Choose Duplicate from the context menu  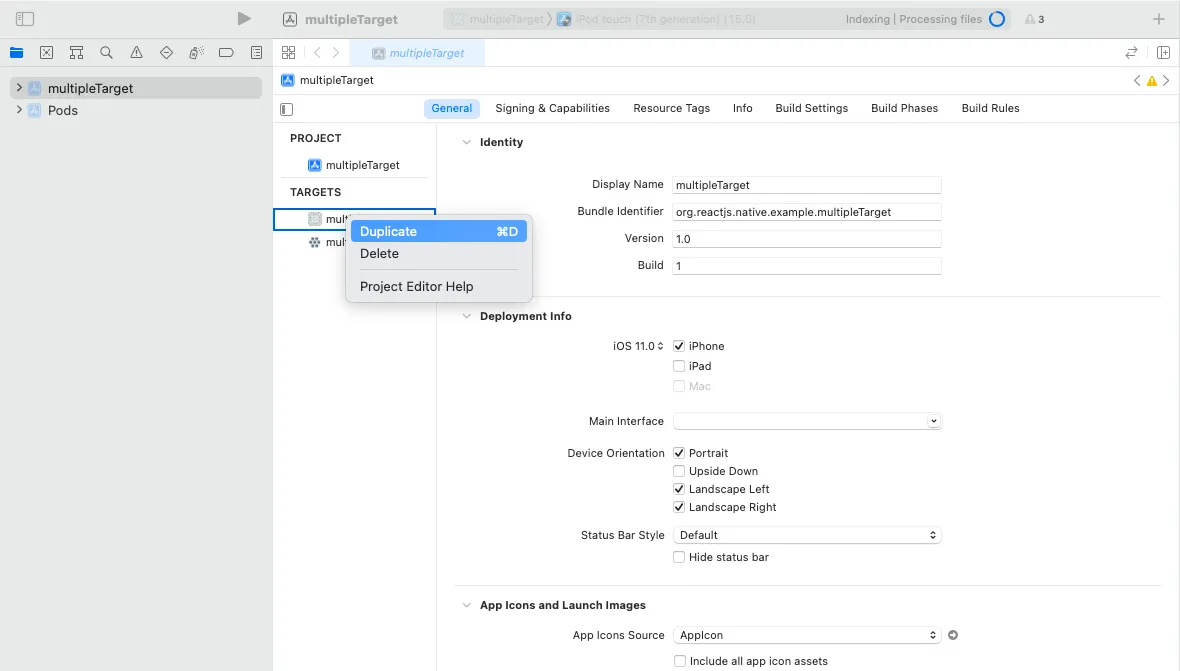coord(439,232)
